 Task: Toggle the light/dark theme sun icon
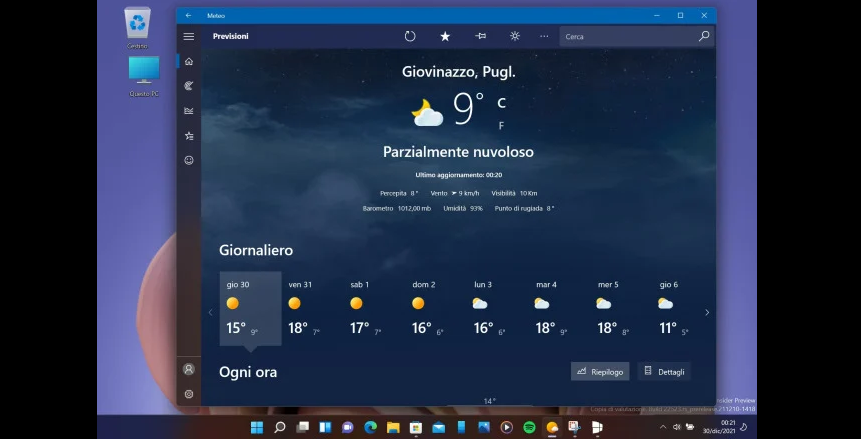pyautogui.click(x=515, y=36)
